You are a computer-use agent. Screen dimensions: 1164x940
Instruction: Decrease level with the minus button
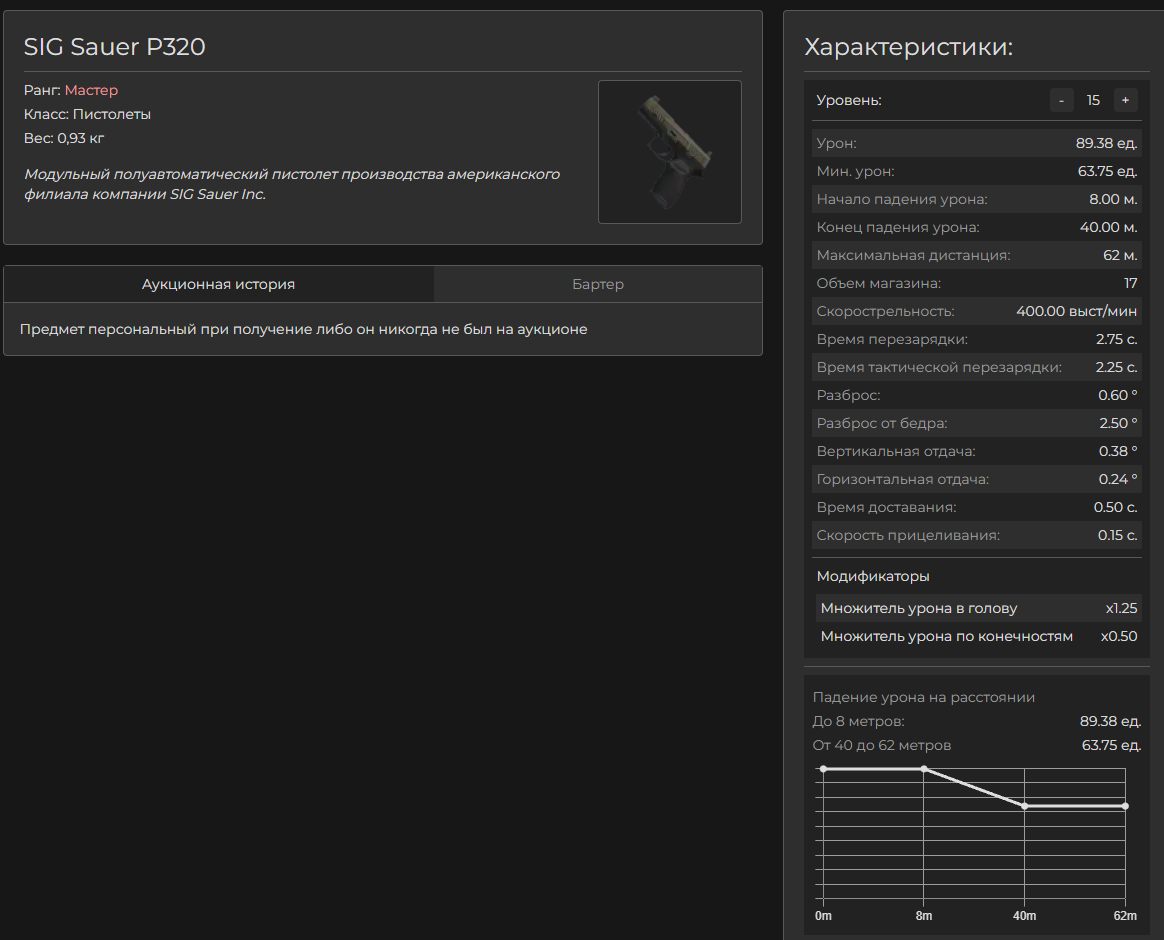[x=1062, y=100]
